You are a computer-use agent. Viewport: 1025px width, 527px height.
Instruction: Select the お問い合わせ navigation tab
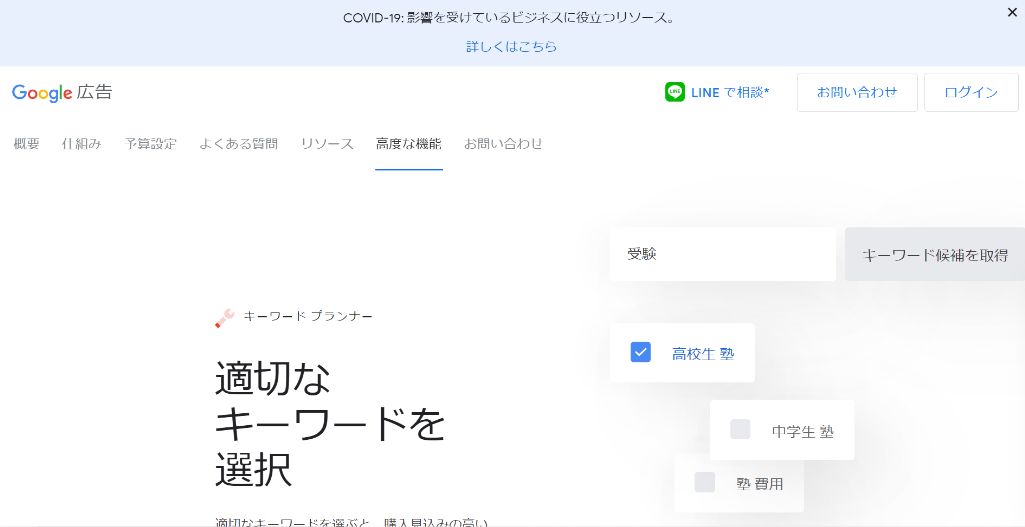coord(503,144)
